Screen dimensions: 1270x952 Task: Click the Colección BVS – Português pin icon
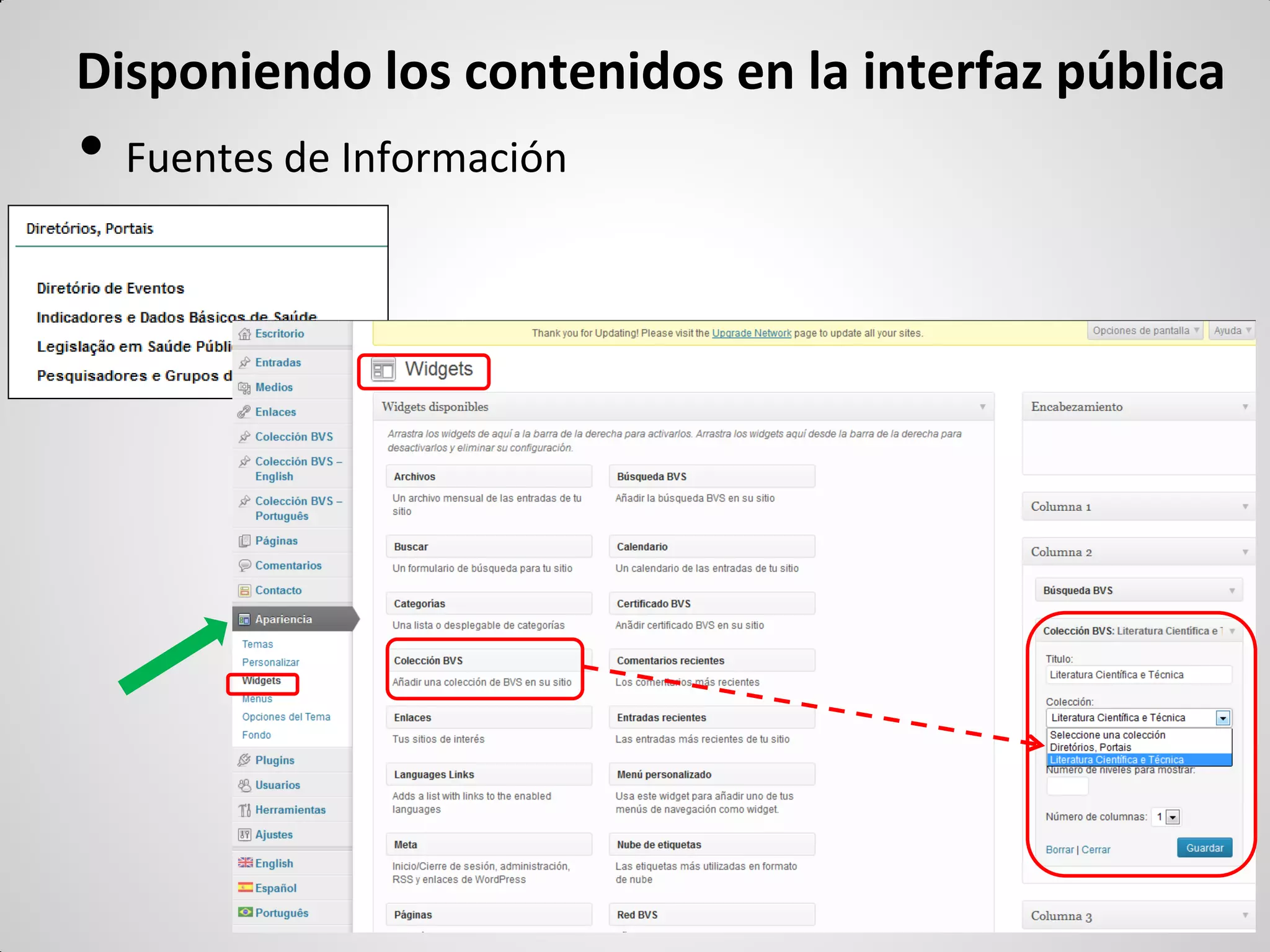tap(245, 501)
